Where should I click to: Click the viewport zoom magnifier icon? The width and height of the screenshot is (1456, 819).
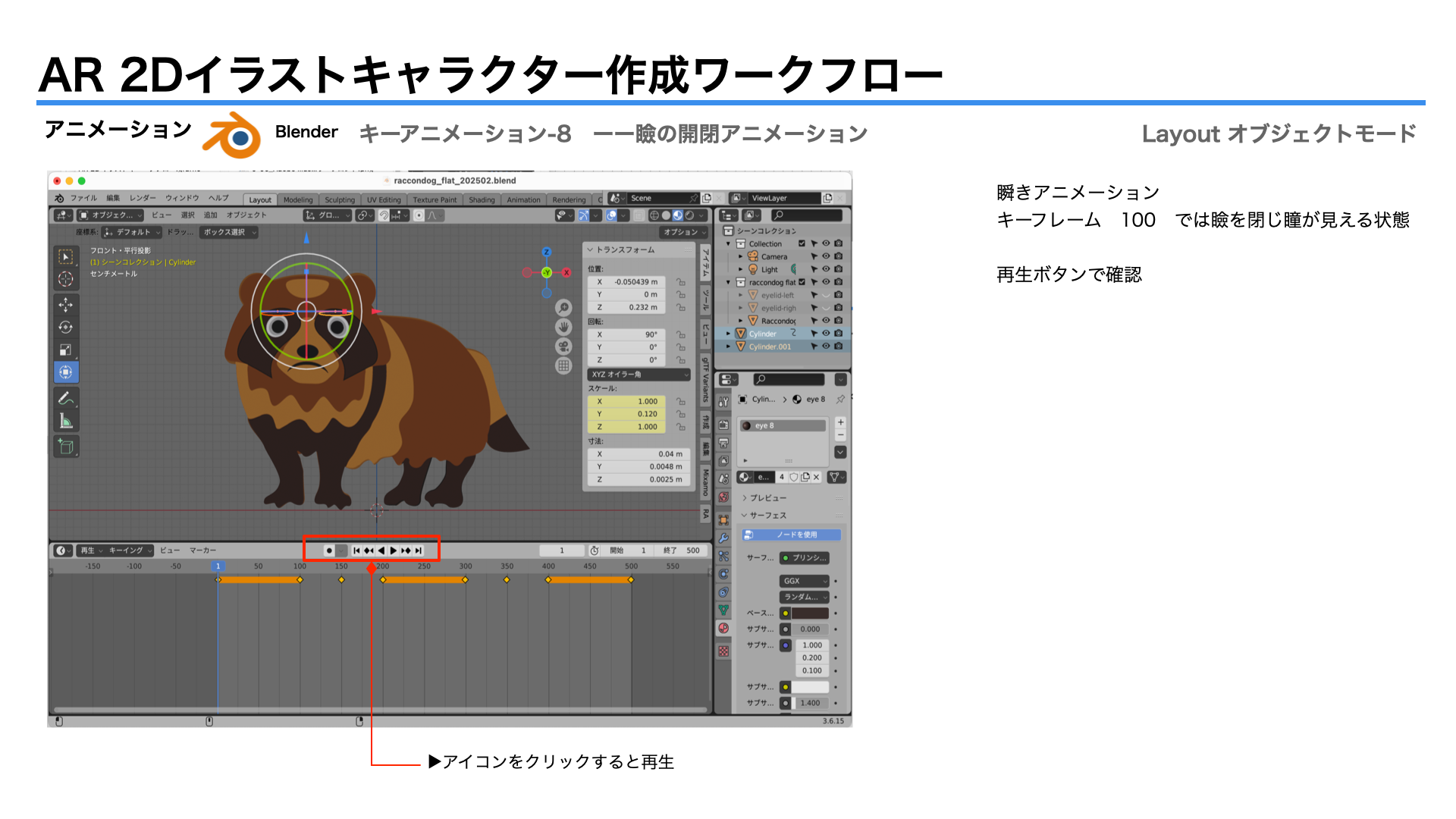(x=563, y=308)
